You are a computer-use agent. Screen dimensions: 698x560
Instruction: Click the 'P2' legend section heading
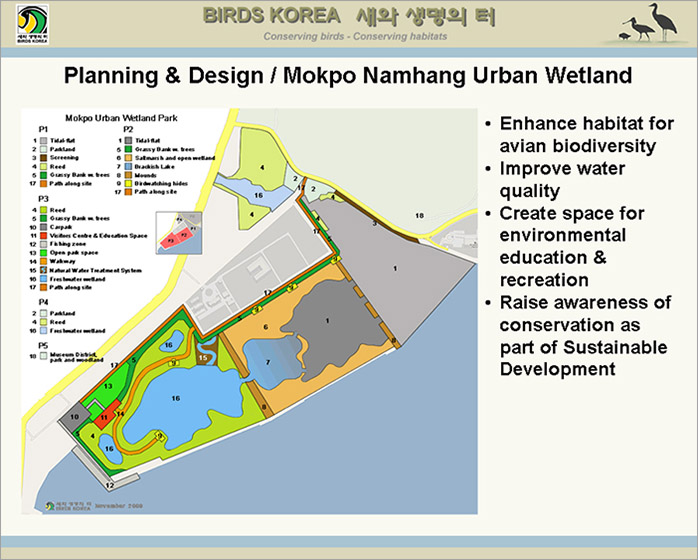128,130
